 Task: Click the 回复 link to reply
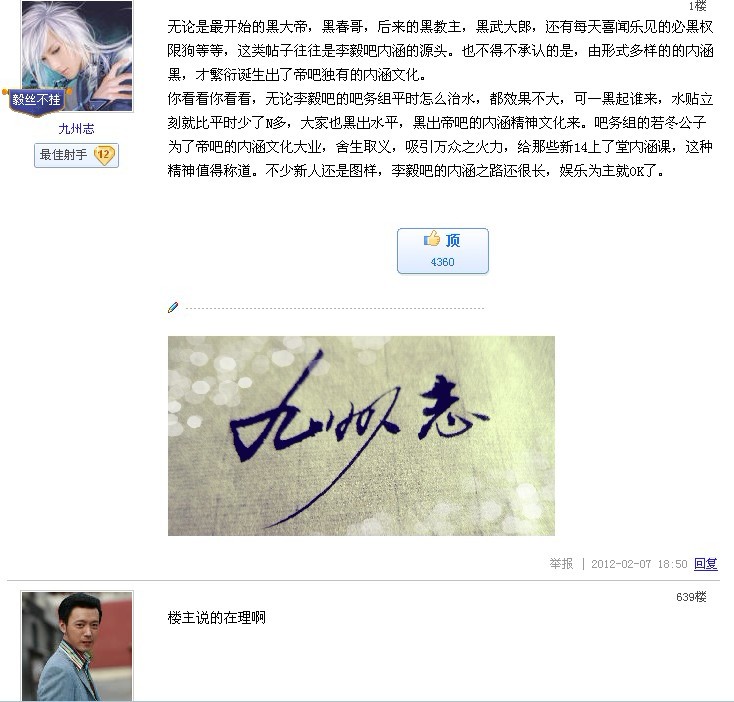[705, 563]
